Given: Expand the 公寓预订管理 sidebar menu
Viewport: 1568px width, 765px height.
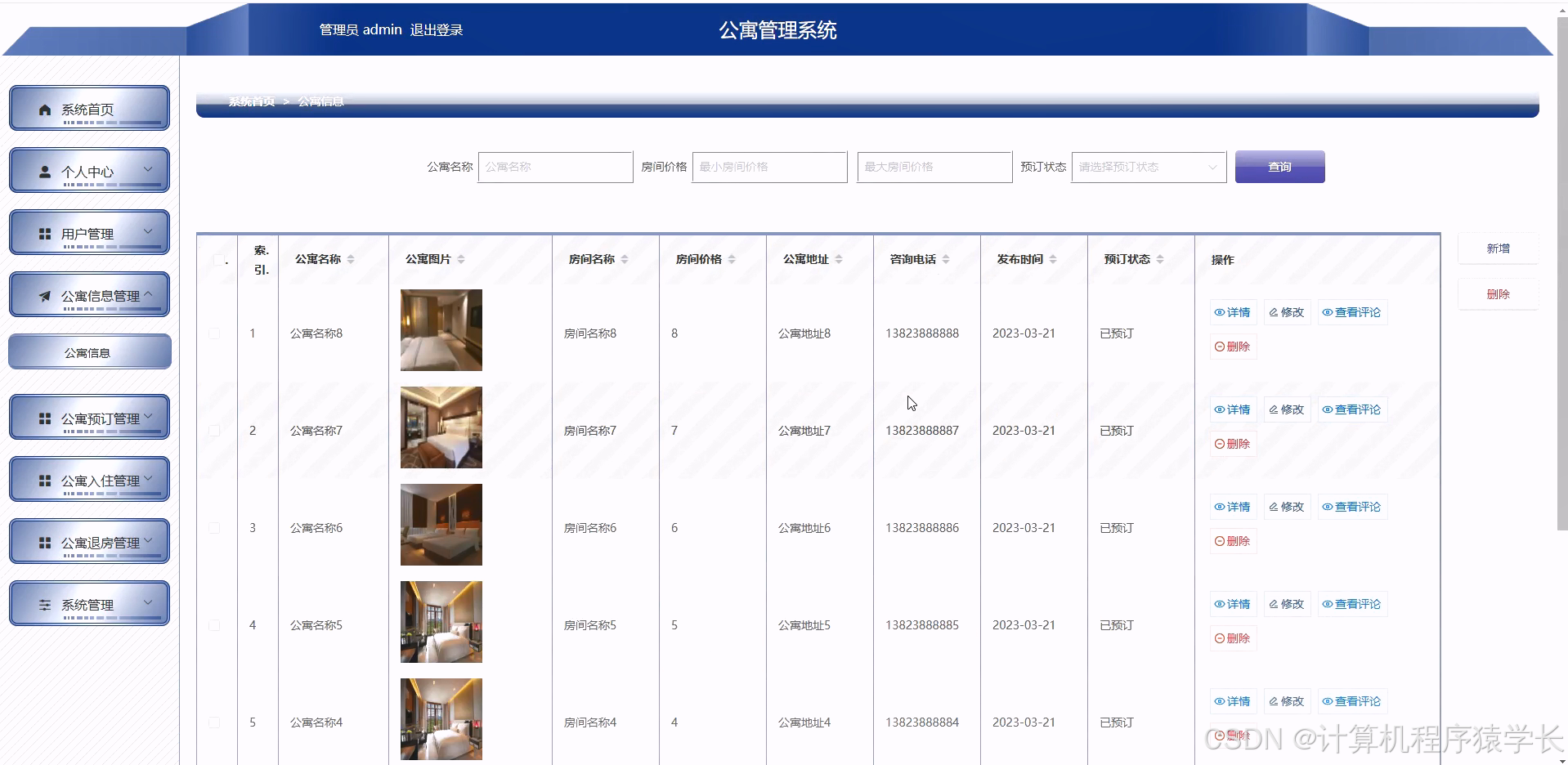Looking at the screenshot, I should coord(89,417).
